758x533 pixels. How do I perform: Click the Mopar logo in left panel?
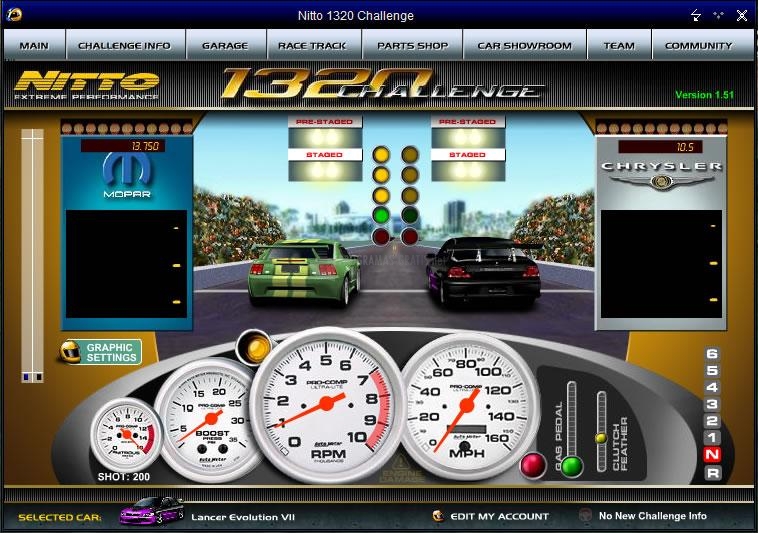click(127, 175)
